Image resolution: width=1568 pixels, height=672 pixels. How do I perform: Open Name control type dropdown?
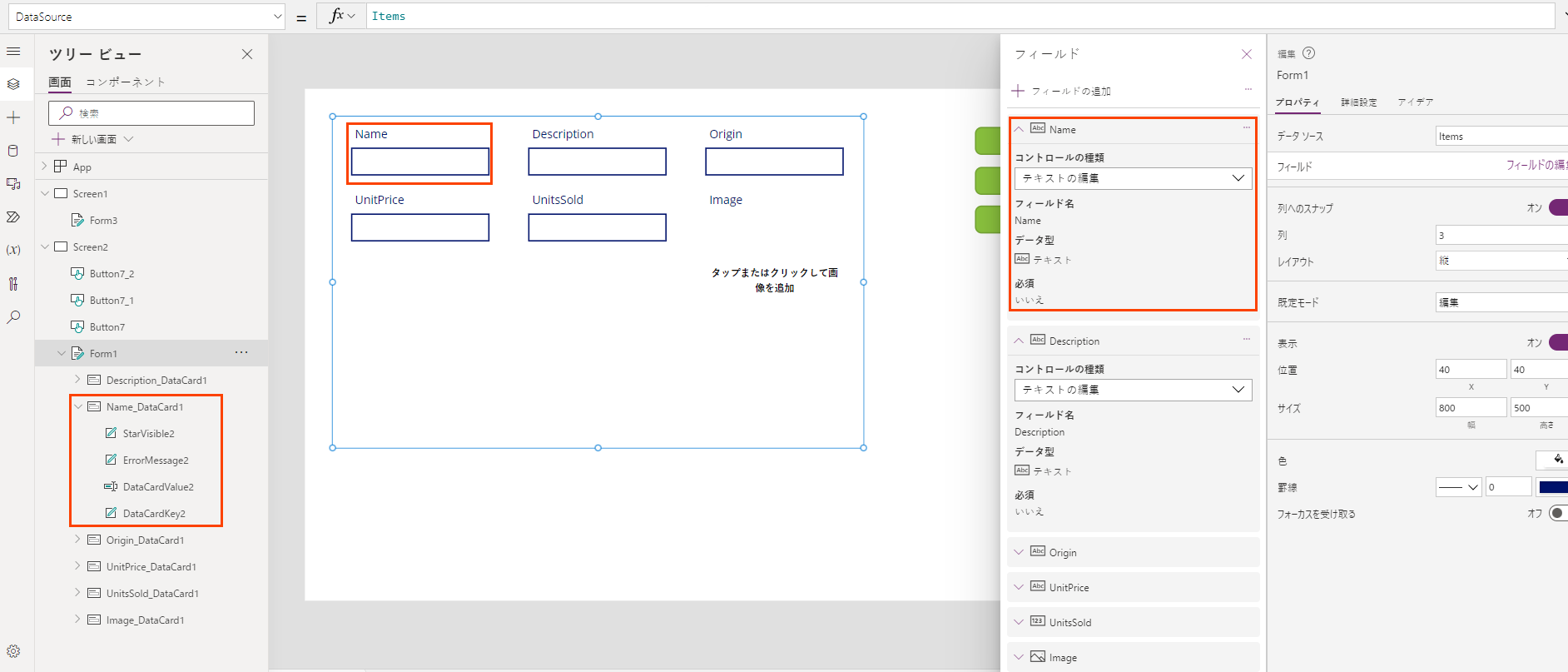(x=1133, y=178)
